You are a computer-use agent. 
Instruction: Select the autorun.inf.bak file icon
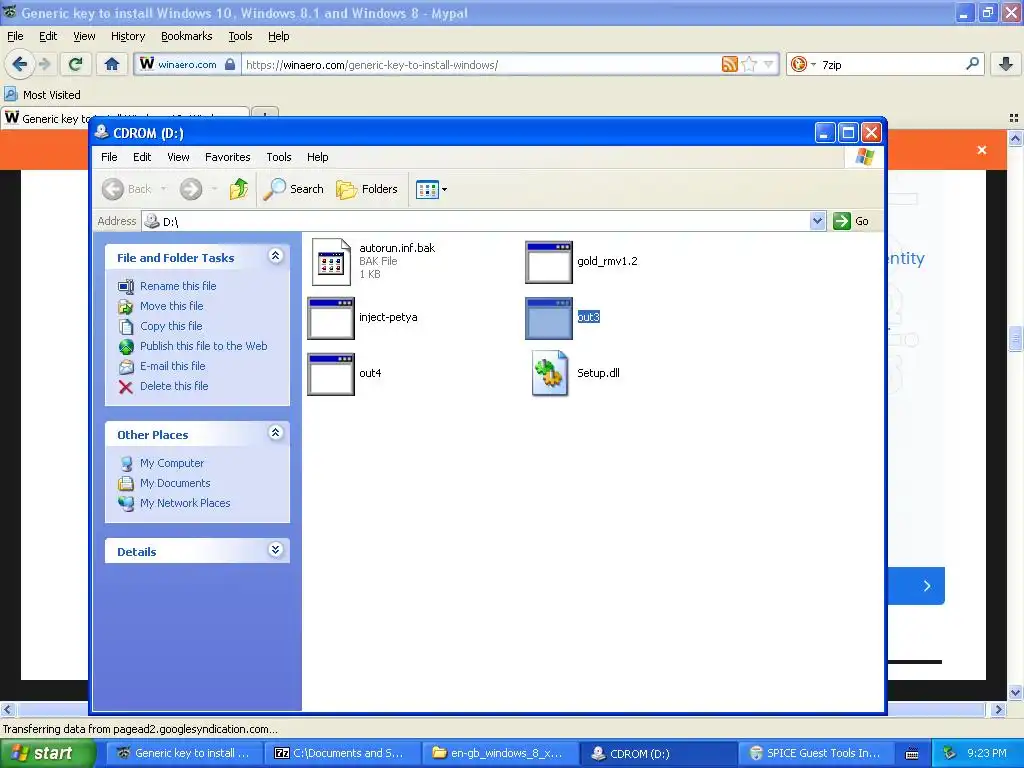pyautogui.click(x=331, y=262)
